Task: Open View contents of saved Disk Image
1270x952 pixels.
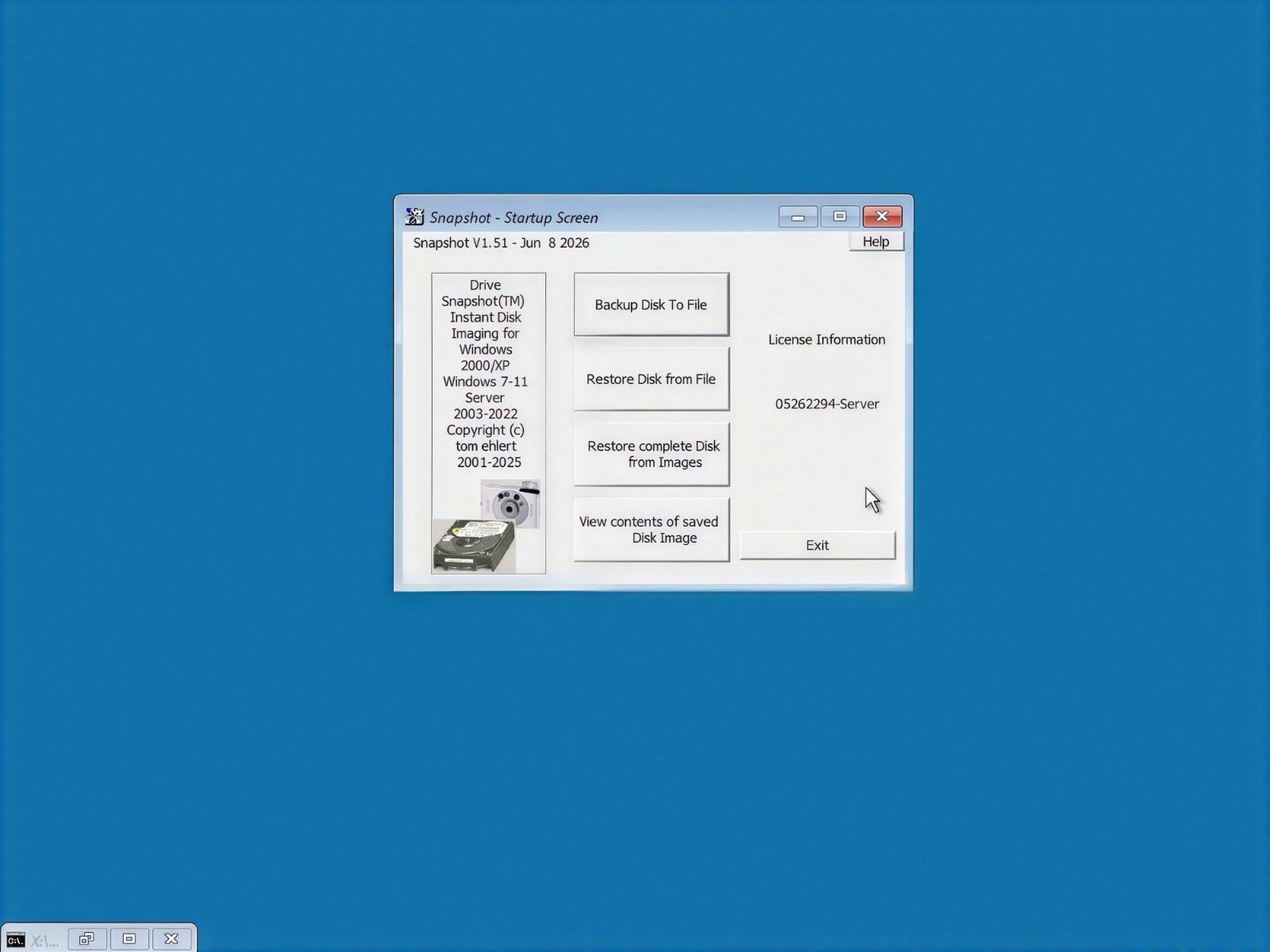Action: (x=651, y=529)
